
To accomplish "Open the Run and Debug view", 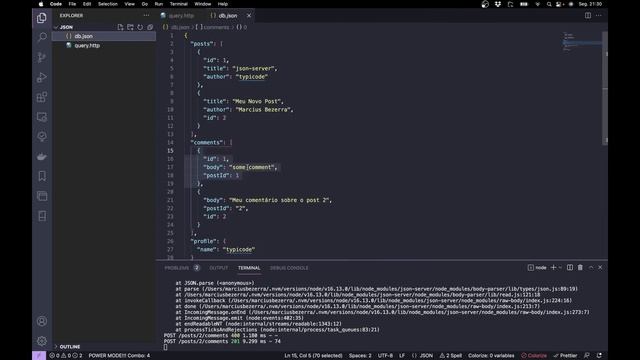I will tap(42, 78).
